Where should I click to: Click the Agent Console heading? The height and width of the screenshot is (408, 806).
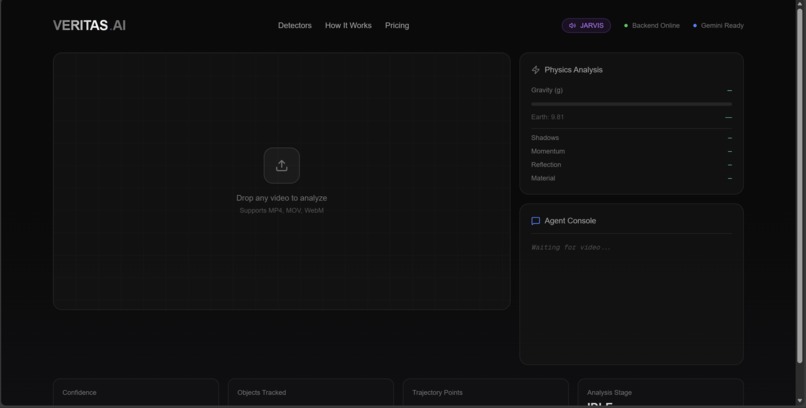[x=571, y=221]
